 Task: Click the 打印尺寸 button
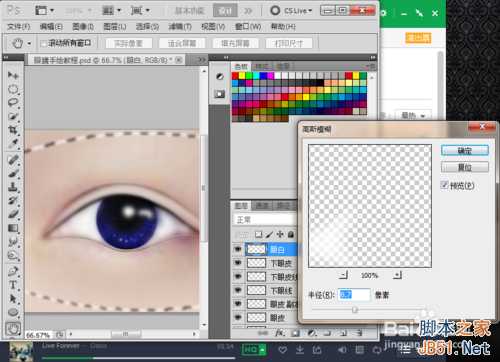[x=289, y=43]
